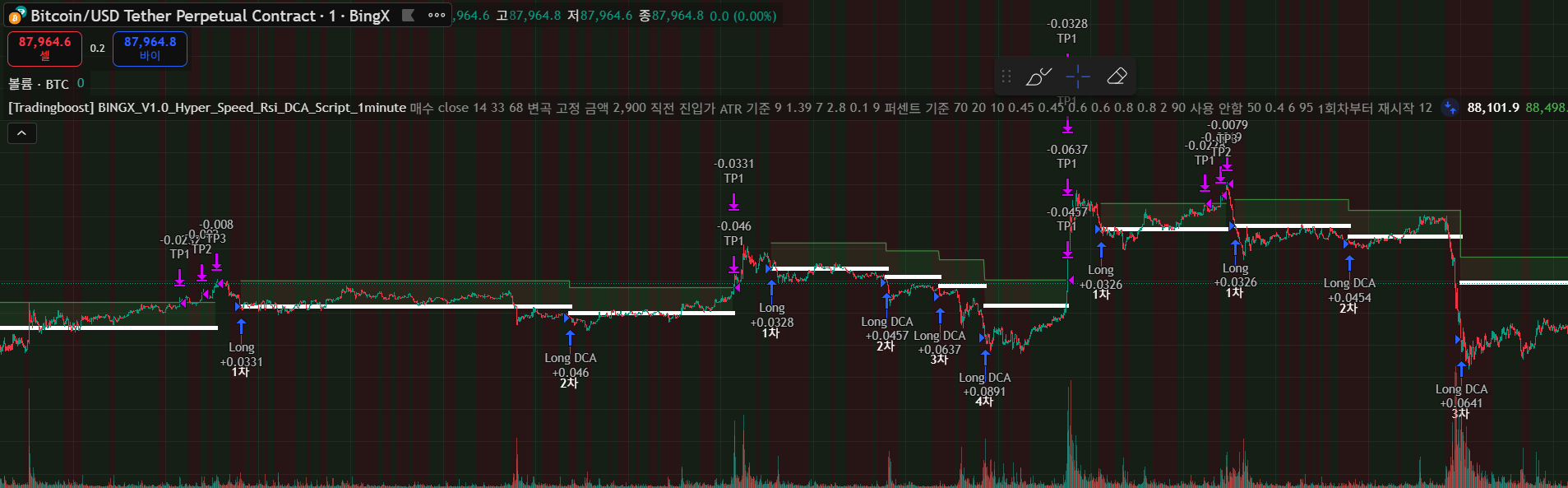
Task: Click the -0.0457 TP1 take-profit label
Action: 1066,219
